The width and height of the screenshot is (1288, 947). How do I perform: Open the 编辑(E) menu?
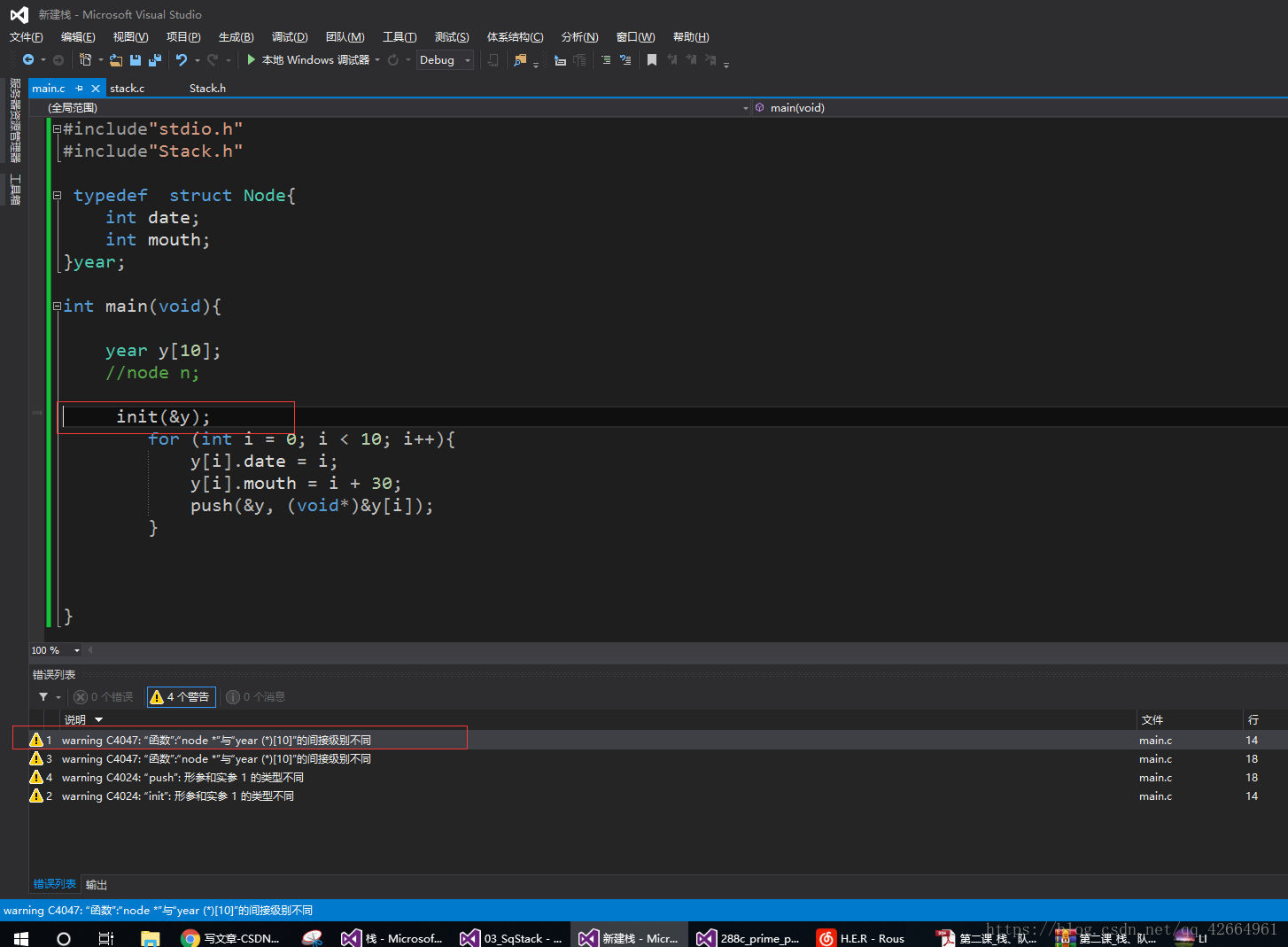tap(78, 37)
